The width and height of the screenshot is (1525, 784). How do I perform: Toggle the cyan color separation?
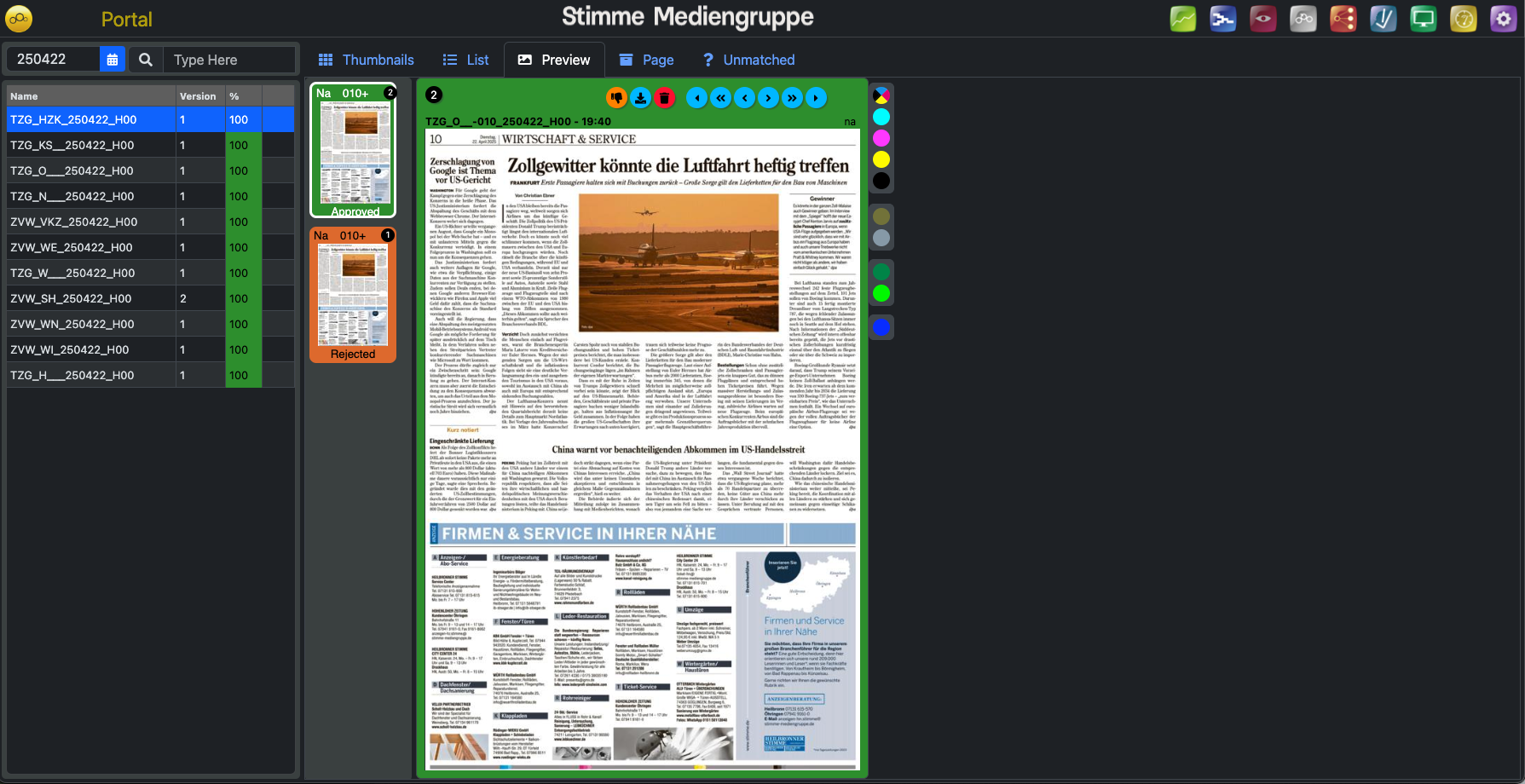pos(881,117)
